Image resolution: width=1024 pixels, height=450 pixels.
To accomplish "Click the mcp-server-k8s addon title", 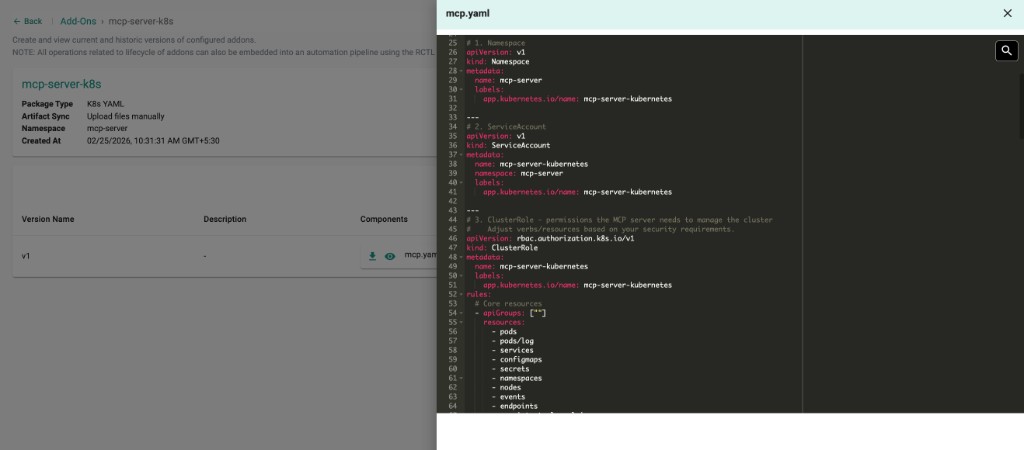I will point(61,84).
